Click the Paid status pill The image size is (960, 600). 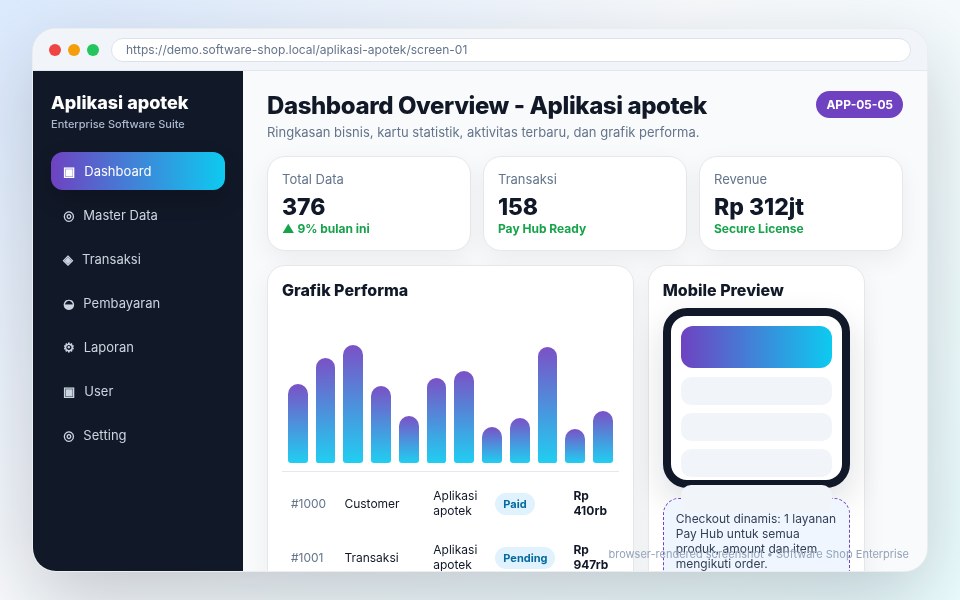point(514,504)
